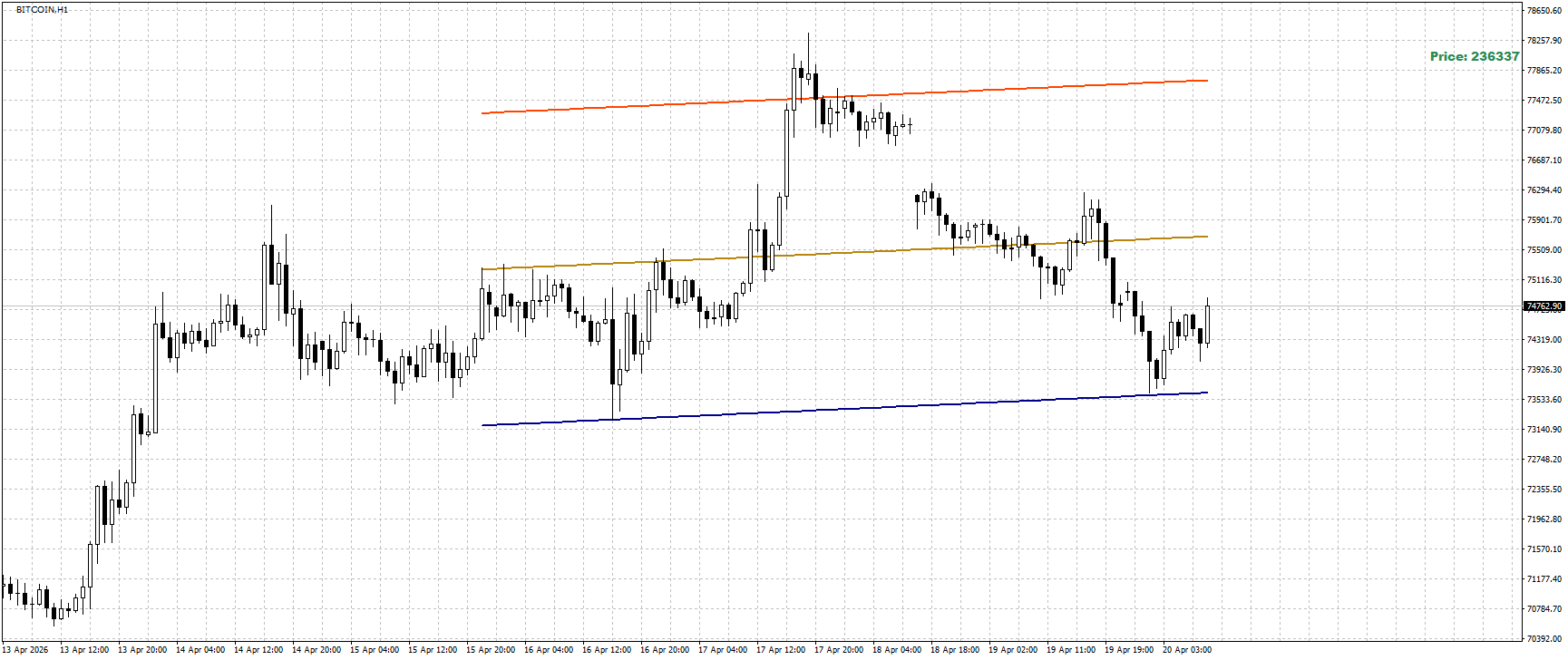Click the "16 Apr 20:00" time label
This screenshot has width=1568, height=660.
coord(665,650)
